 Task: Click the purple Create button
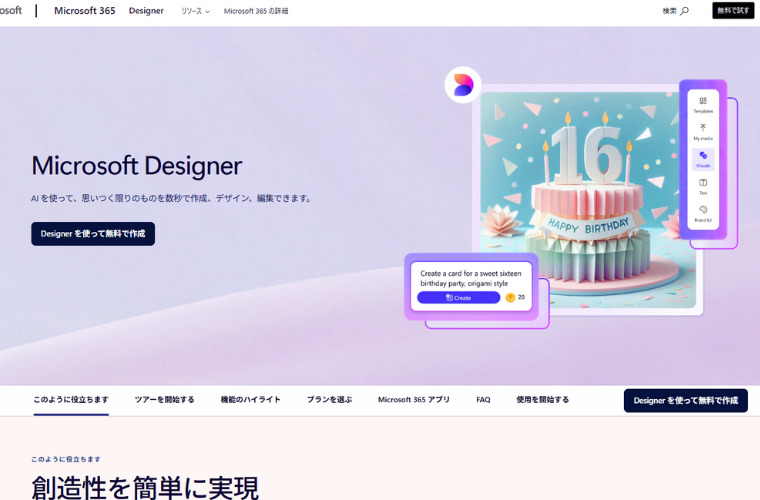pyautogui.click(x=459, y=297)
